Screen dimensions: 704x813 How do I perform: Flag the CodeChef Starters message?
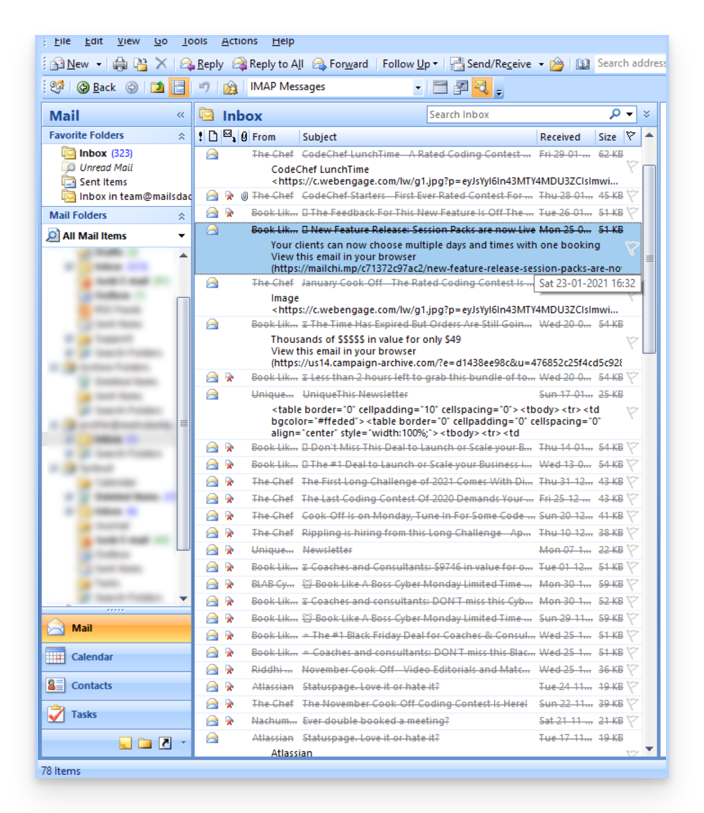632,196
